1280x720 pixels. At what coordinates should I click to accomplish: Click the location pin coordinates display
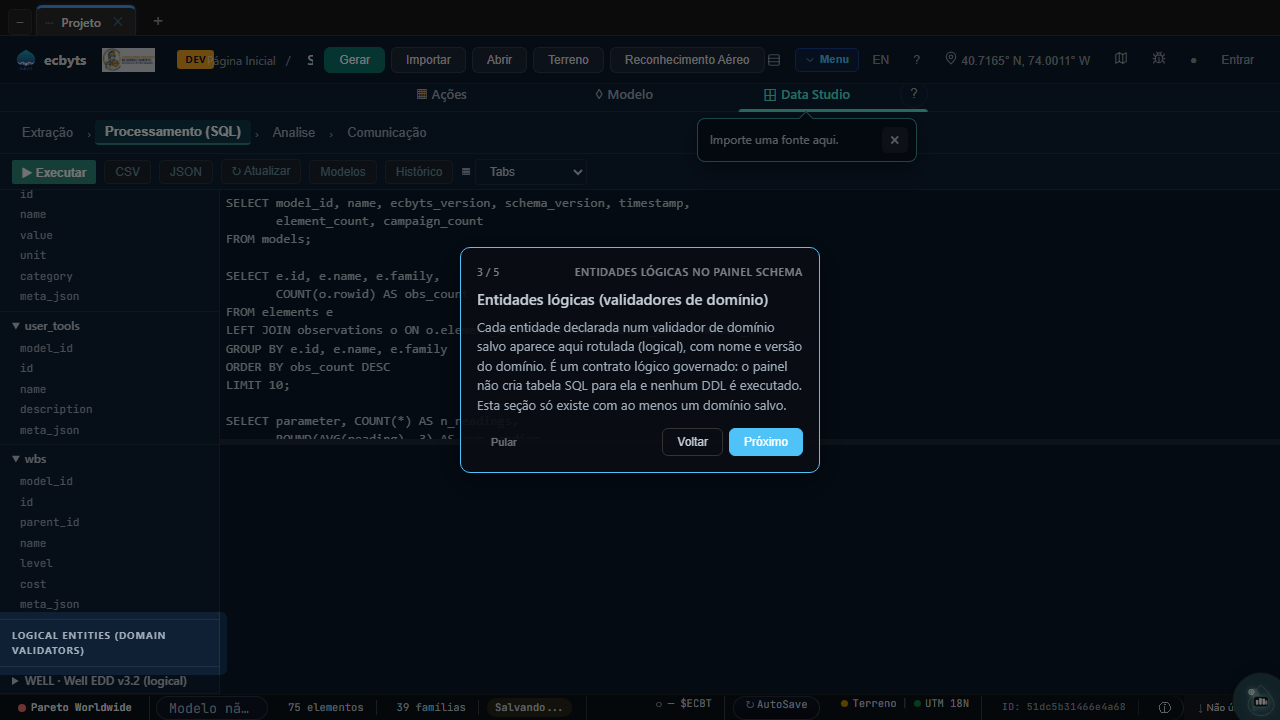1018,60
